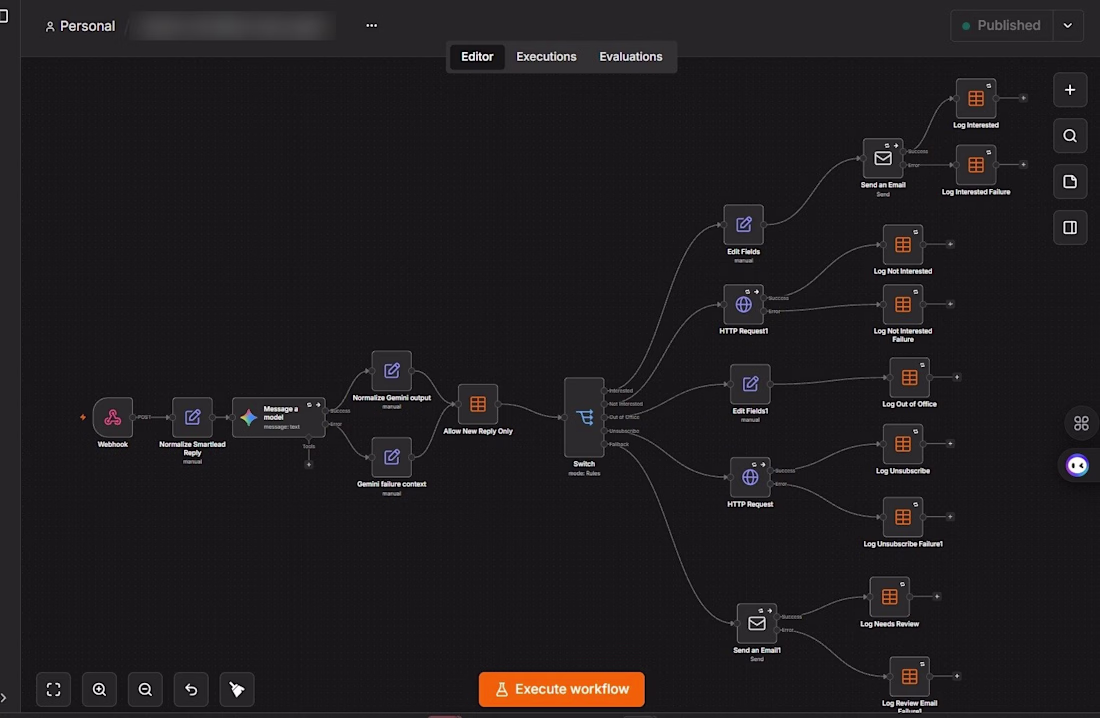Add a node after Log Interested
The image size is (1100, 718).
[x=1024, y=98]
